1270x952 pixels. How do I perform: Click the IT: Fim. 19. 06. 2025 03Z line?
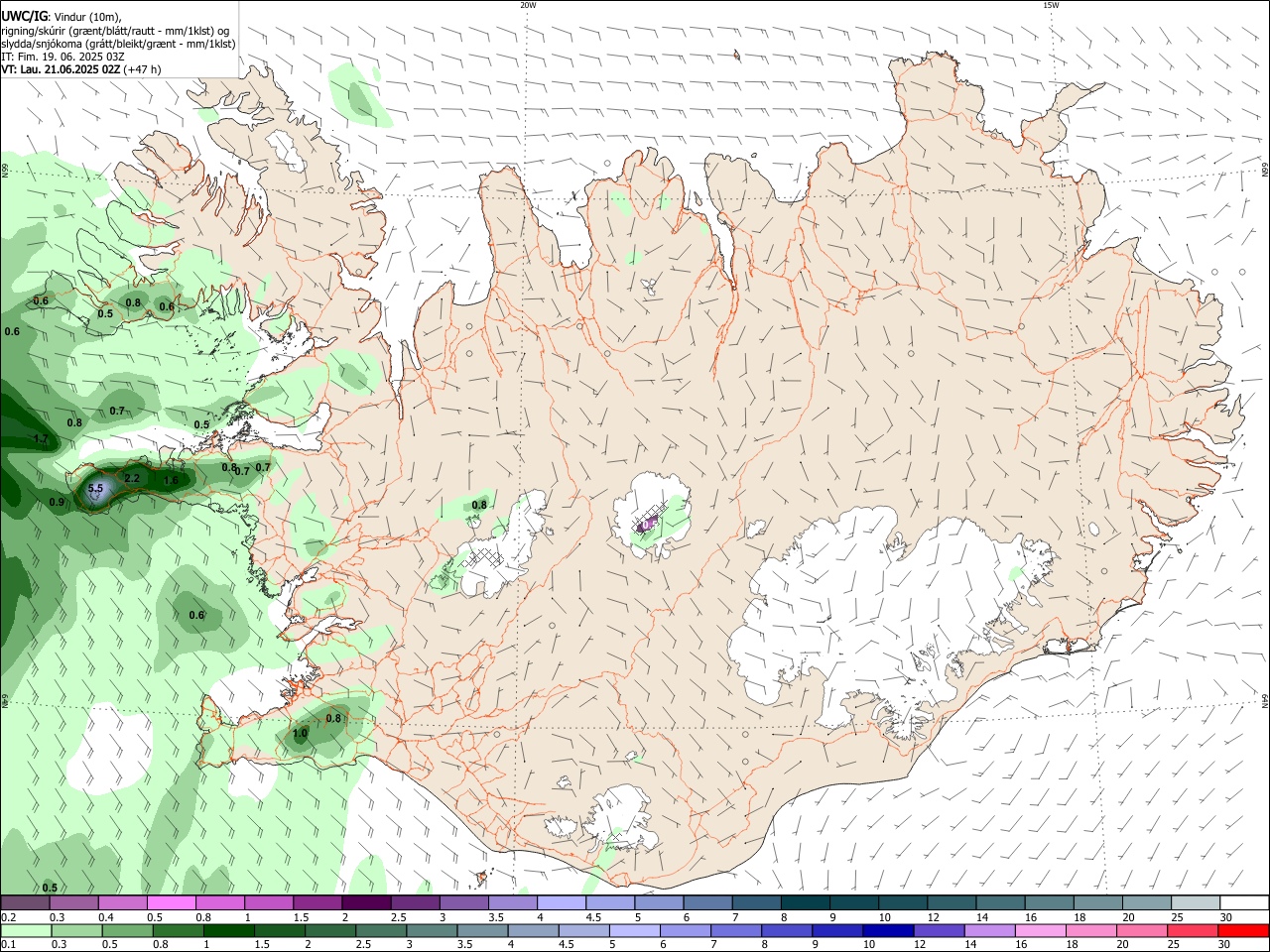tap(63, 57)
